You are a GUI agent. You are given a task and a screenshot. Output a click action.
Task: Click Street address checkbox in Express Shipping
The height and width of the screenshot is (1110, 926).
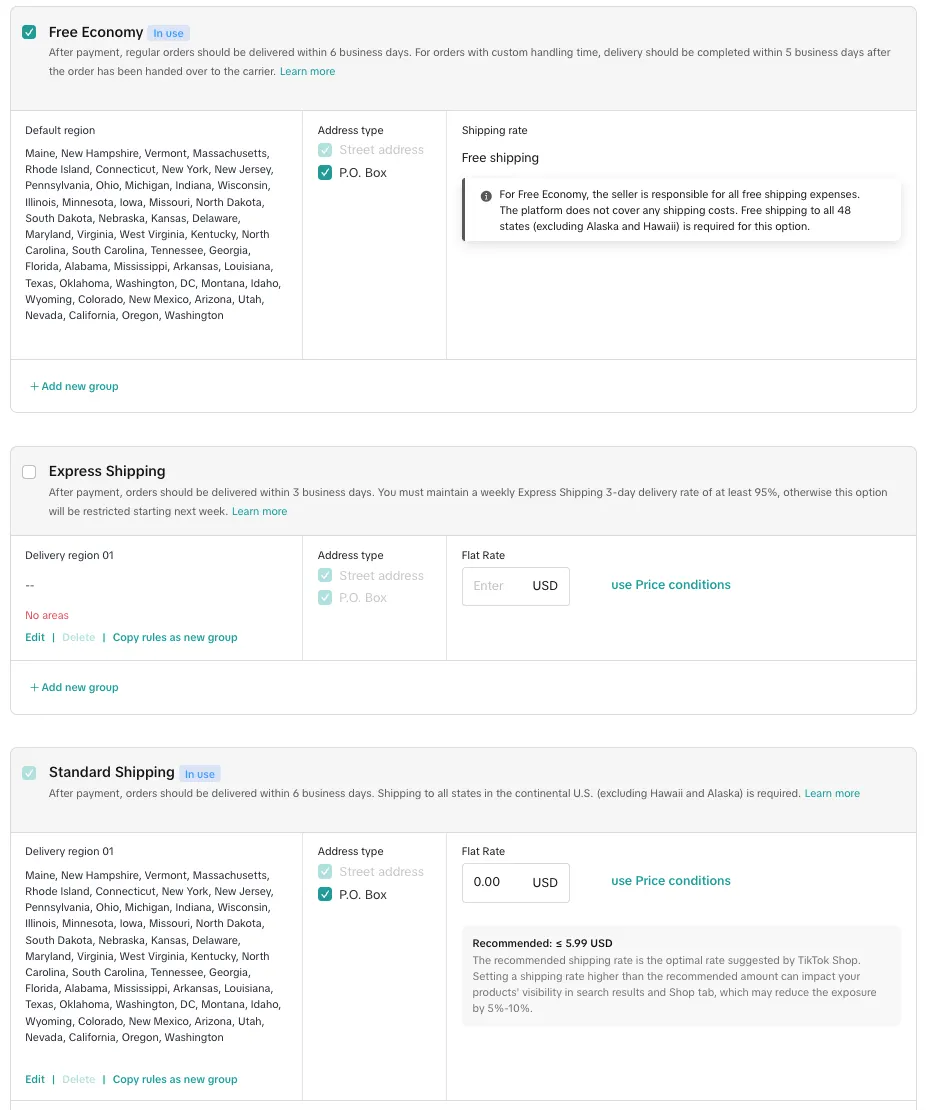[x=325, y=576]
